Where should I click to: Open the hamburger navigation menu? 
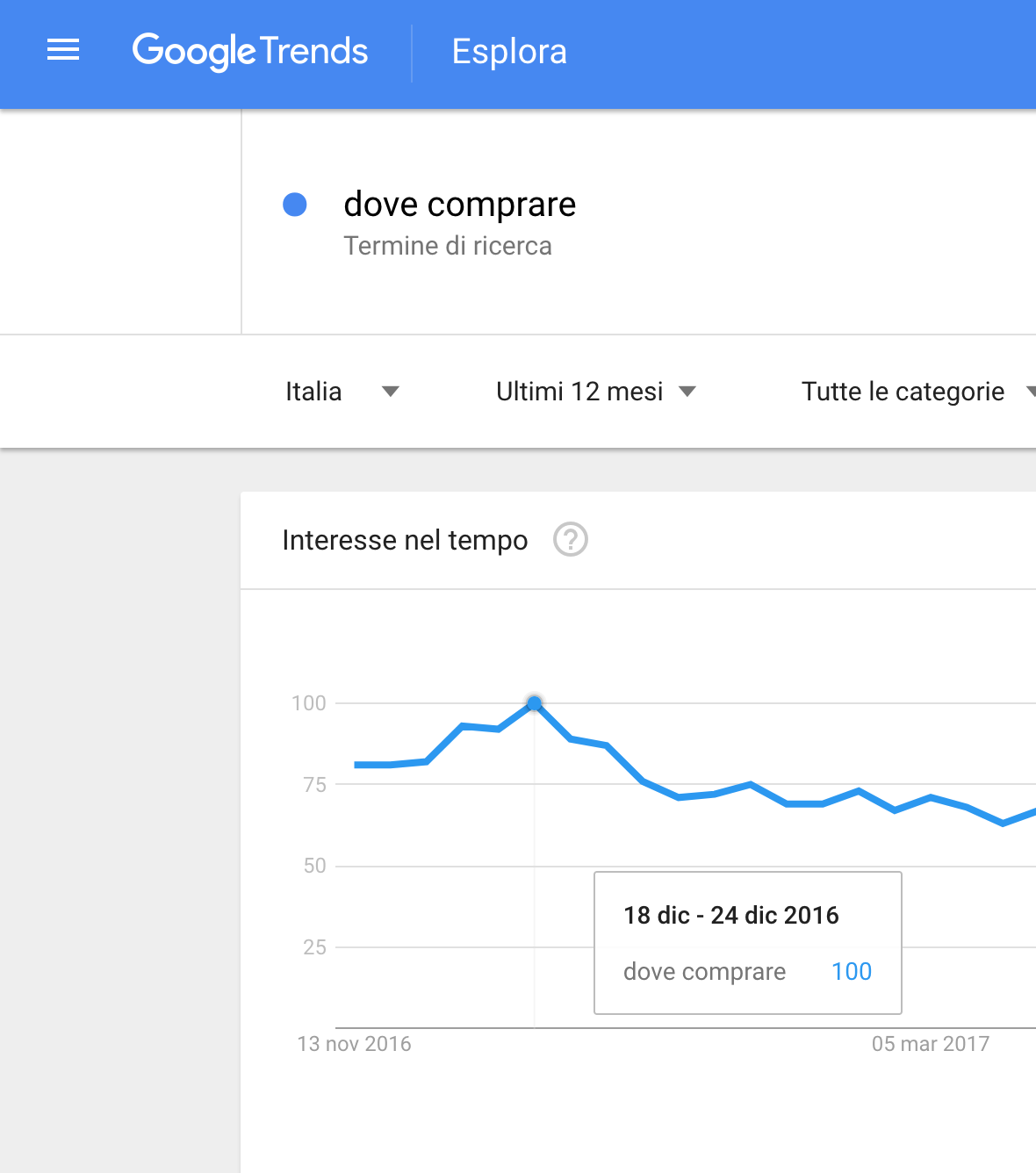[x=63, y=50]
